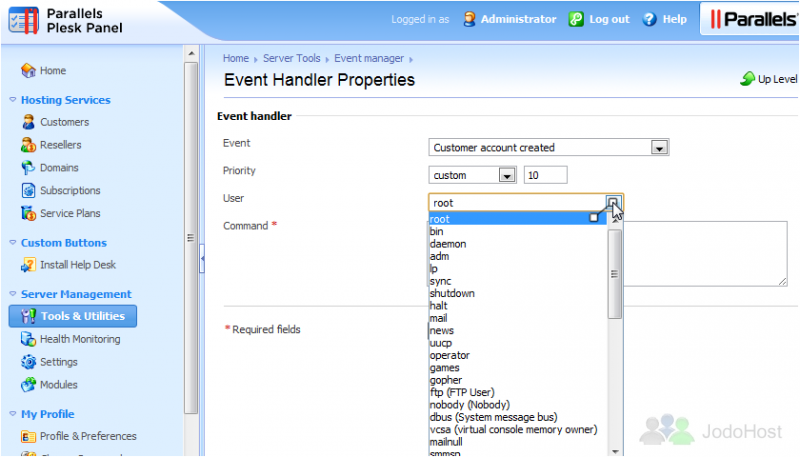The width and height of the screenshot is (800, 457).
Task: Click the Up Level link
Action: tap(777, 79)
